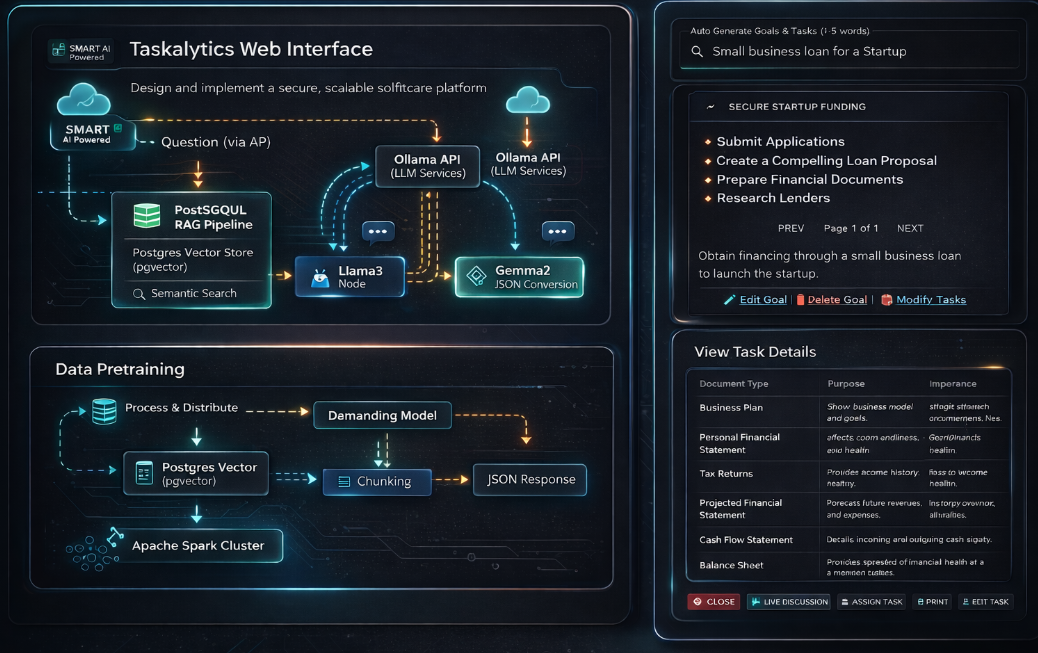Click the red CLOSE button
This screenshot has width=1038, height=653.
pos(714,602)
